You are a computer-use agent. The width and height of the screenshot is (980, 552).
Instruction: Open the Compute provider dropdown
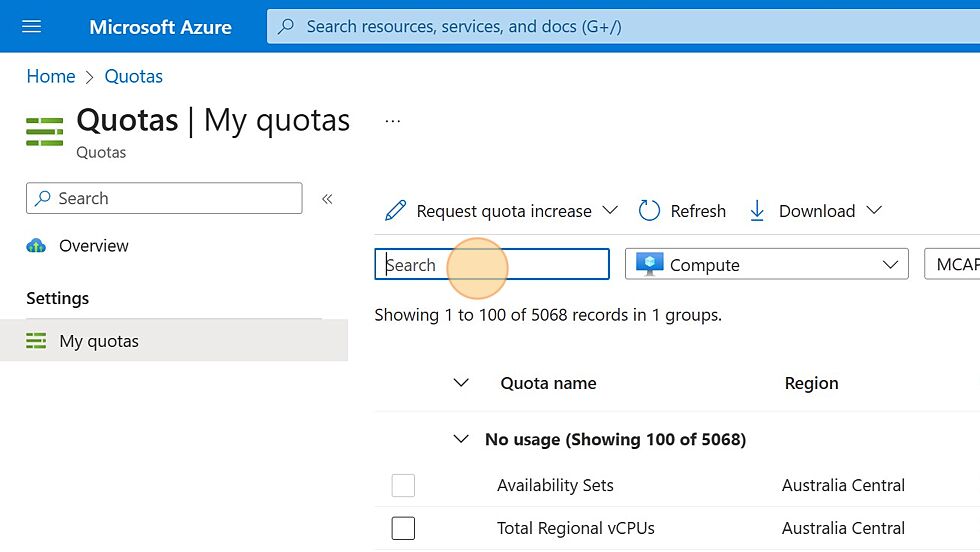click(x=767, y=264)
